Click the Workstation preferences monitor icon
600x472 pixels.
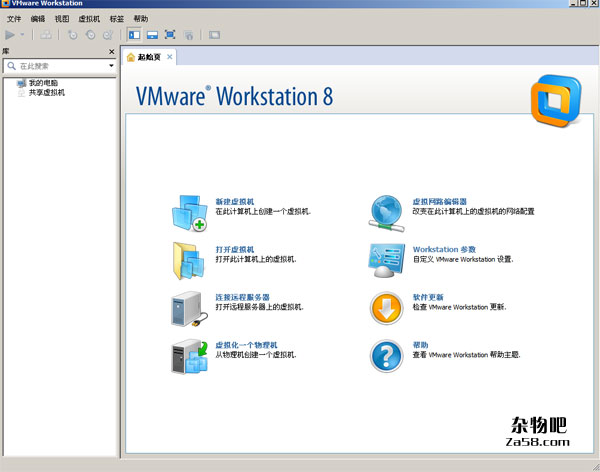tap(386, 261)
